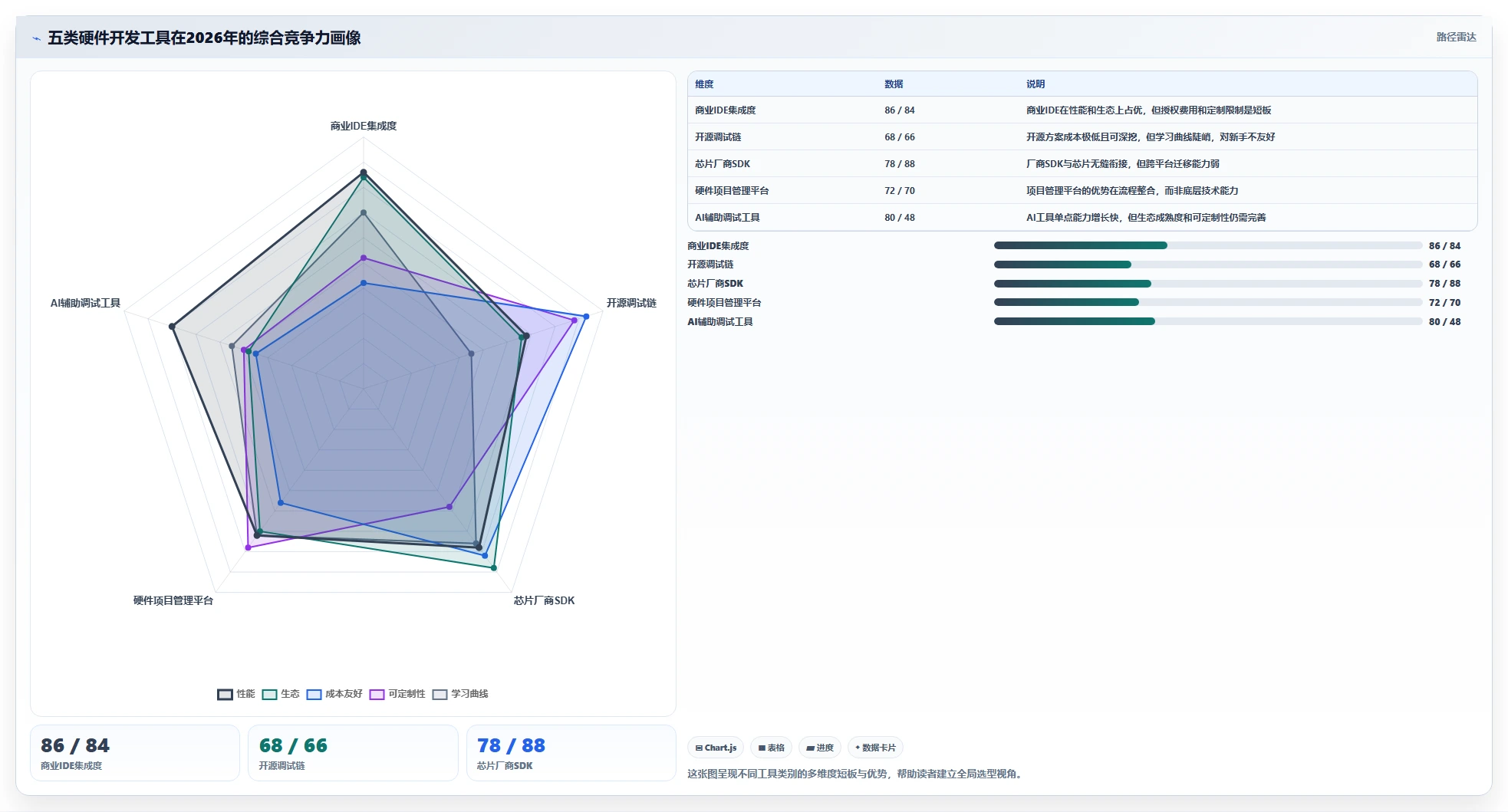Click the footer caption starting 这张图呈现
Viewport: 1508px width, 812px height.
[856, 774]
